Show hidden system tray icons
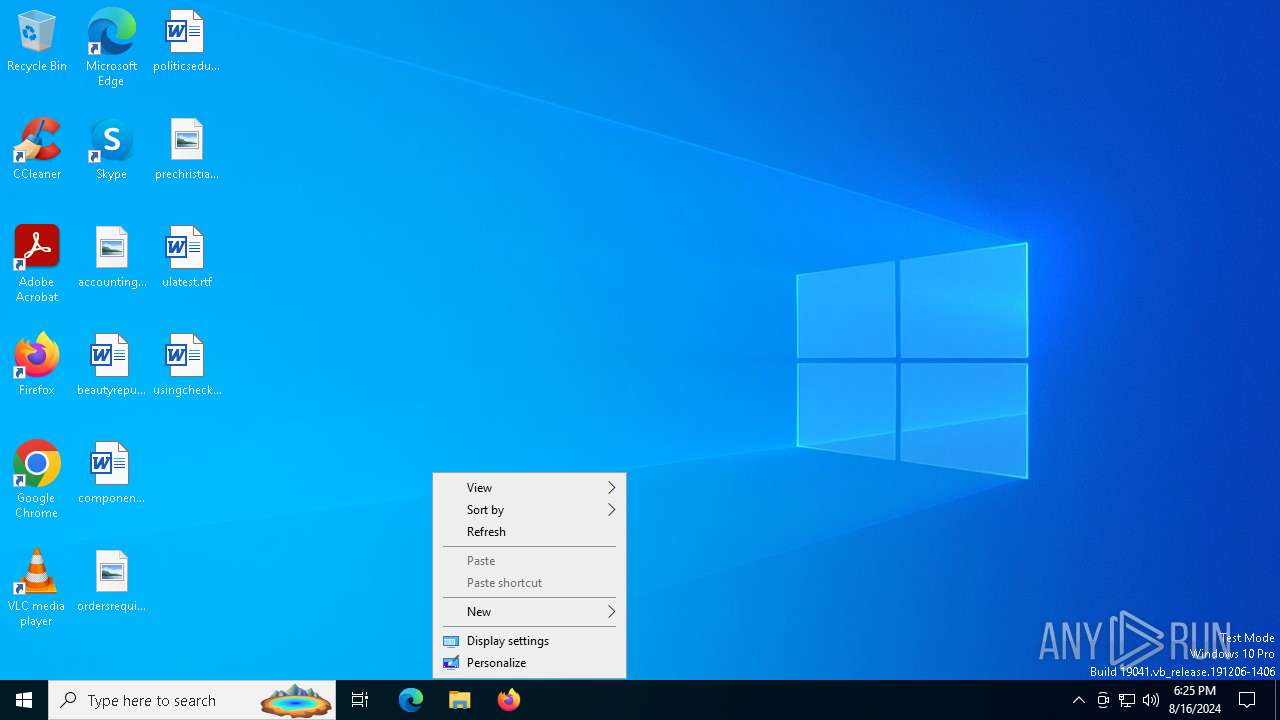1280x720 pixels. [x=1078, y=700]
